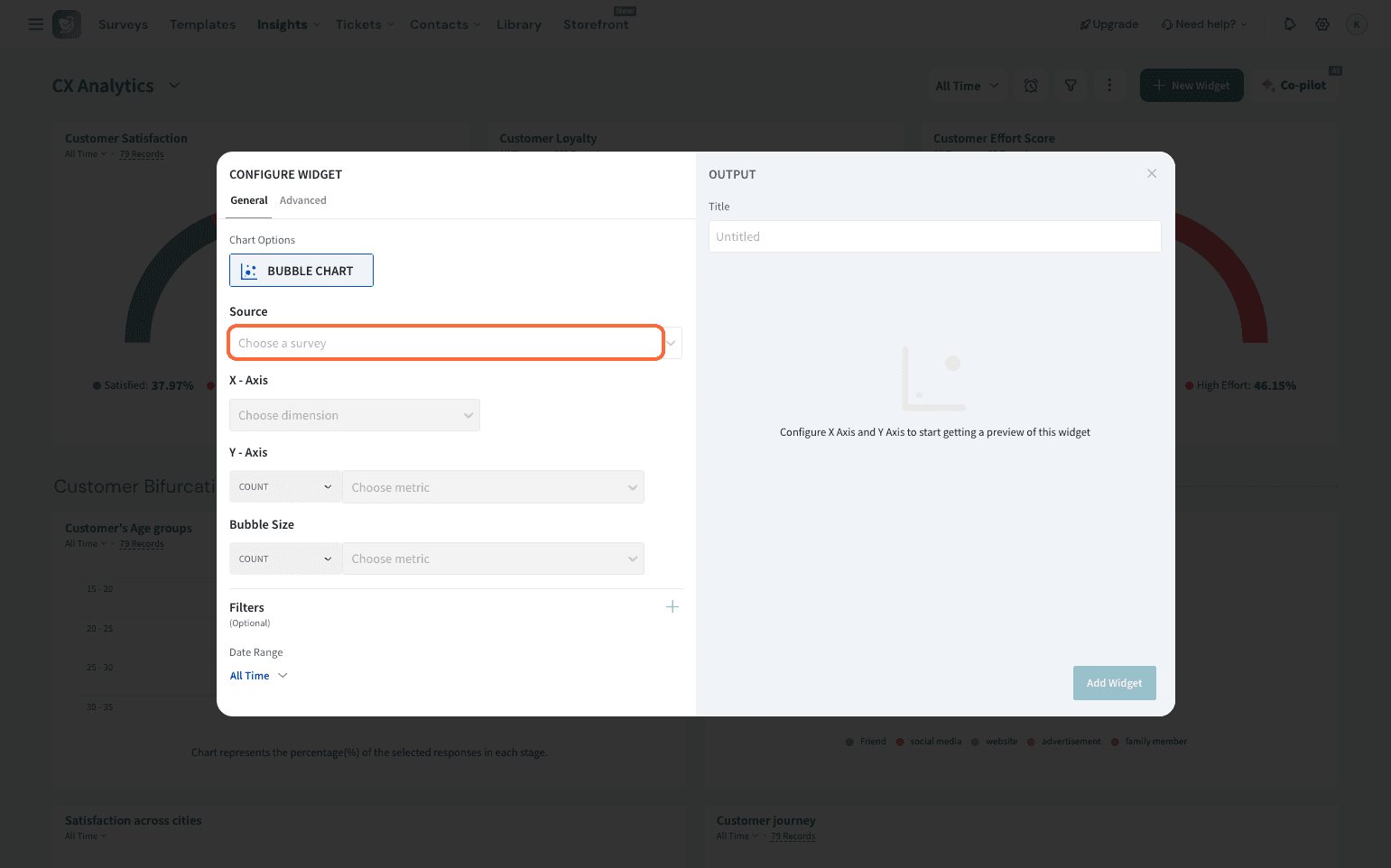The height and width of the screenshot is (868, 1391).
Task: Click the dashboard filter funnel icon
Action: [1071, 86]
